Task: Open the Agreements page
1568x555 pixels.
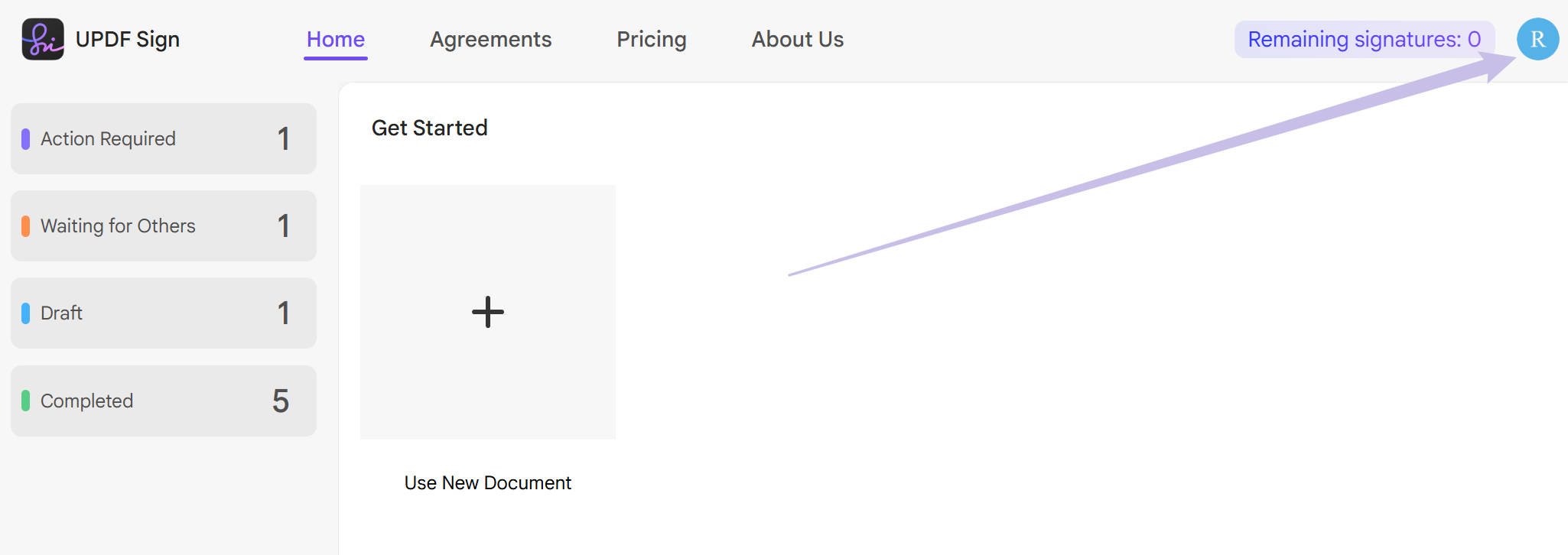Action: (490, 39)
